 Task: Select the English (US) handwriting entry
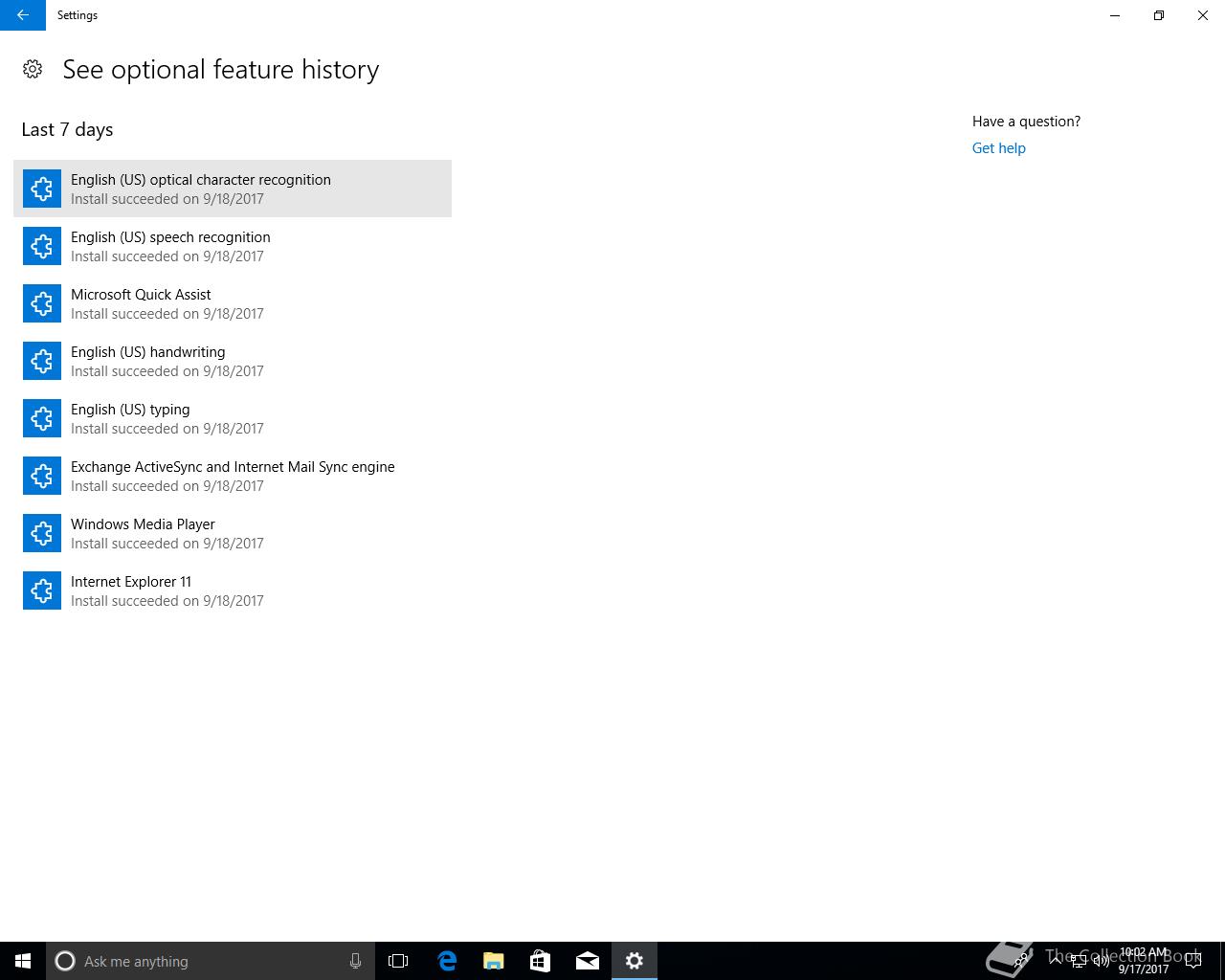233,361
